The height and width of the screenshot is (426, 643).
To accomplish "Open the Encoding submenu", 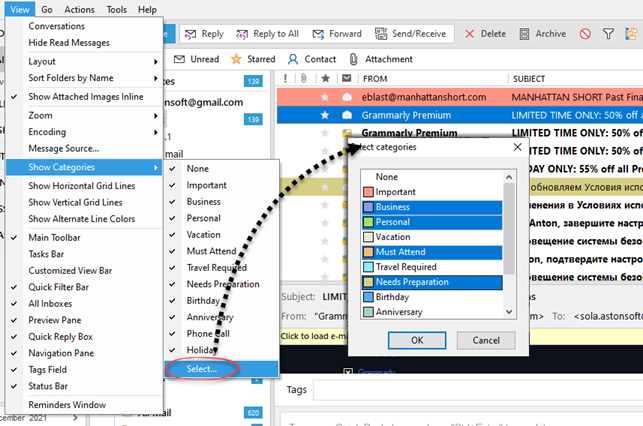I will [84, 132].
